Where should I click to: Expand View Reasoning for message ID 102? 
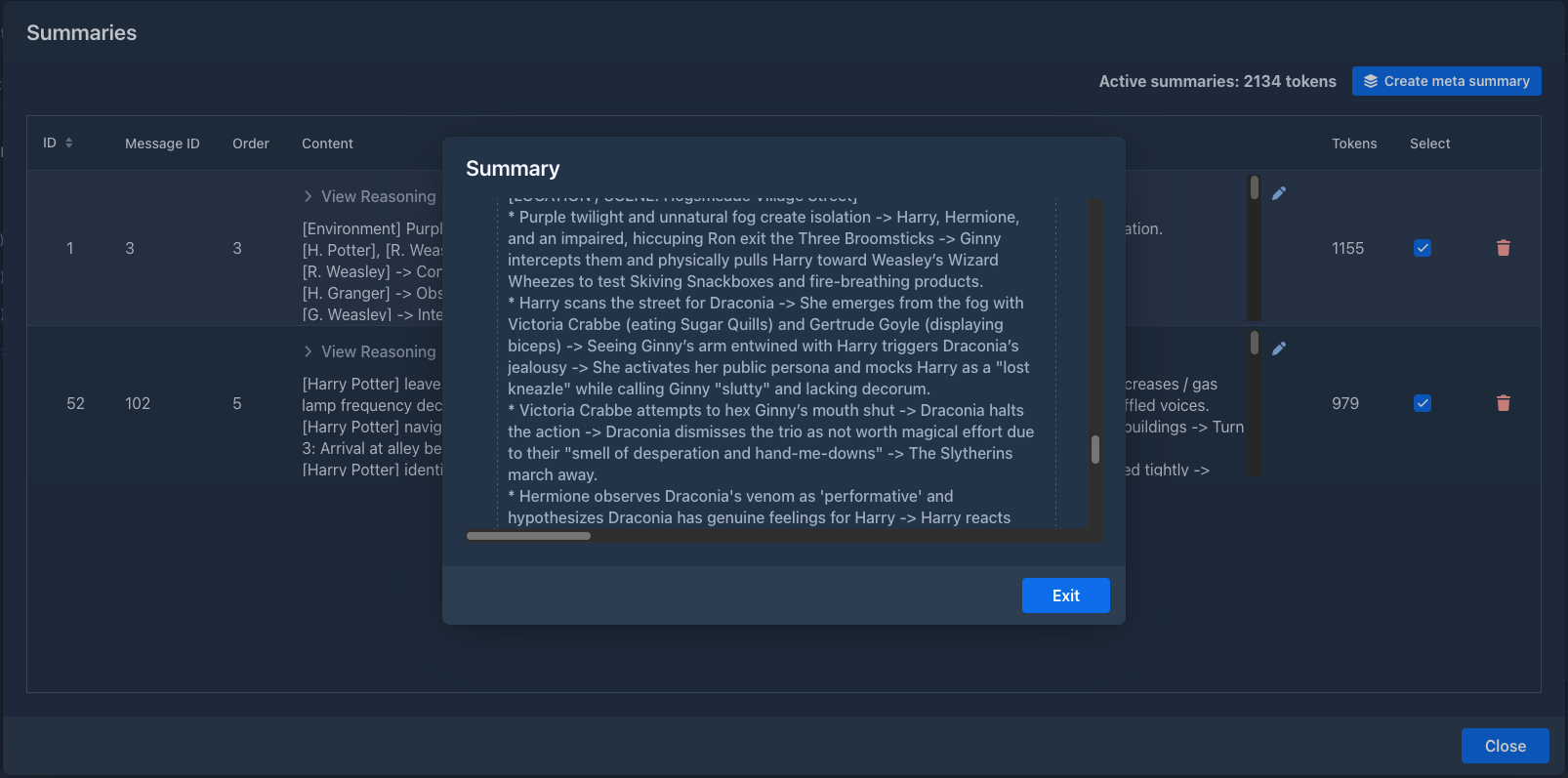click(369, 351)
